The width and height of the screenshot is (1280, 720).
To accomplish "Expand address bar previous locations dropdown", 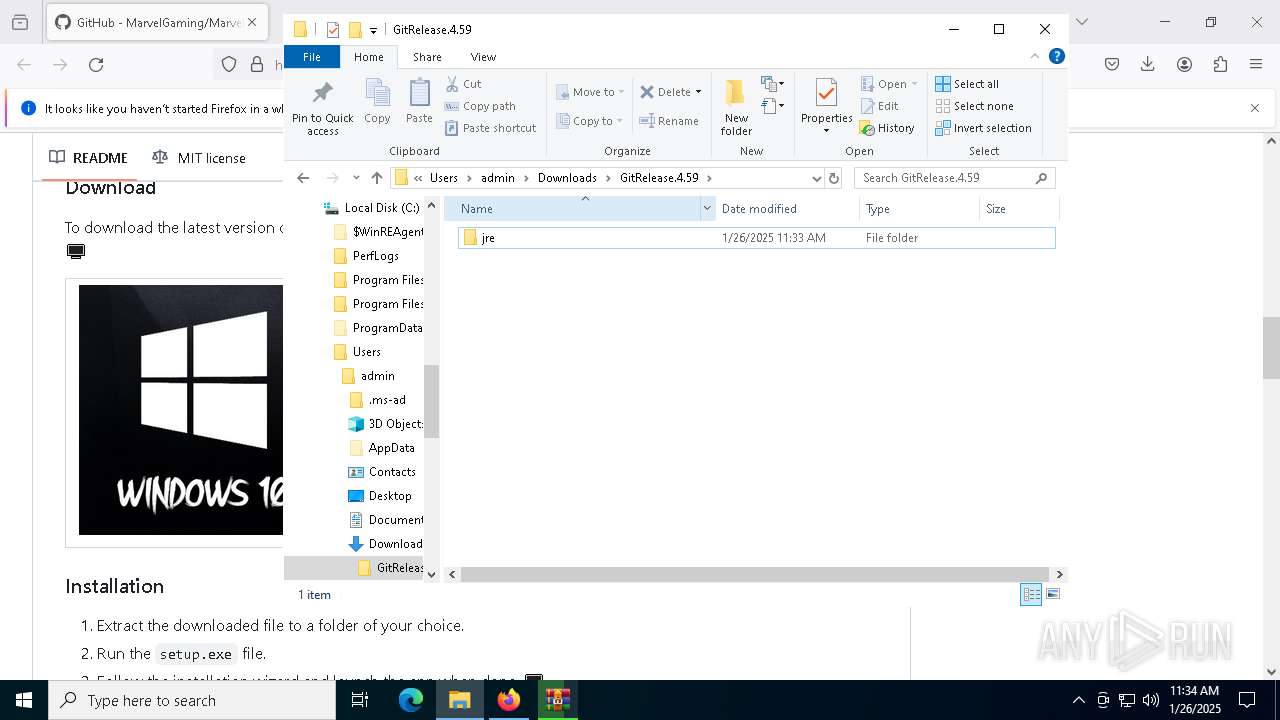I will click(x=817, y=178).
